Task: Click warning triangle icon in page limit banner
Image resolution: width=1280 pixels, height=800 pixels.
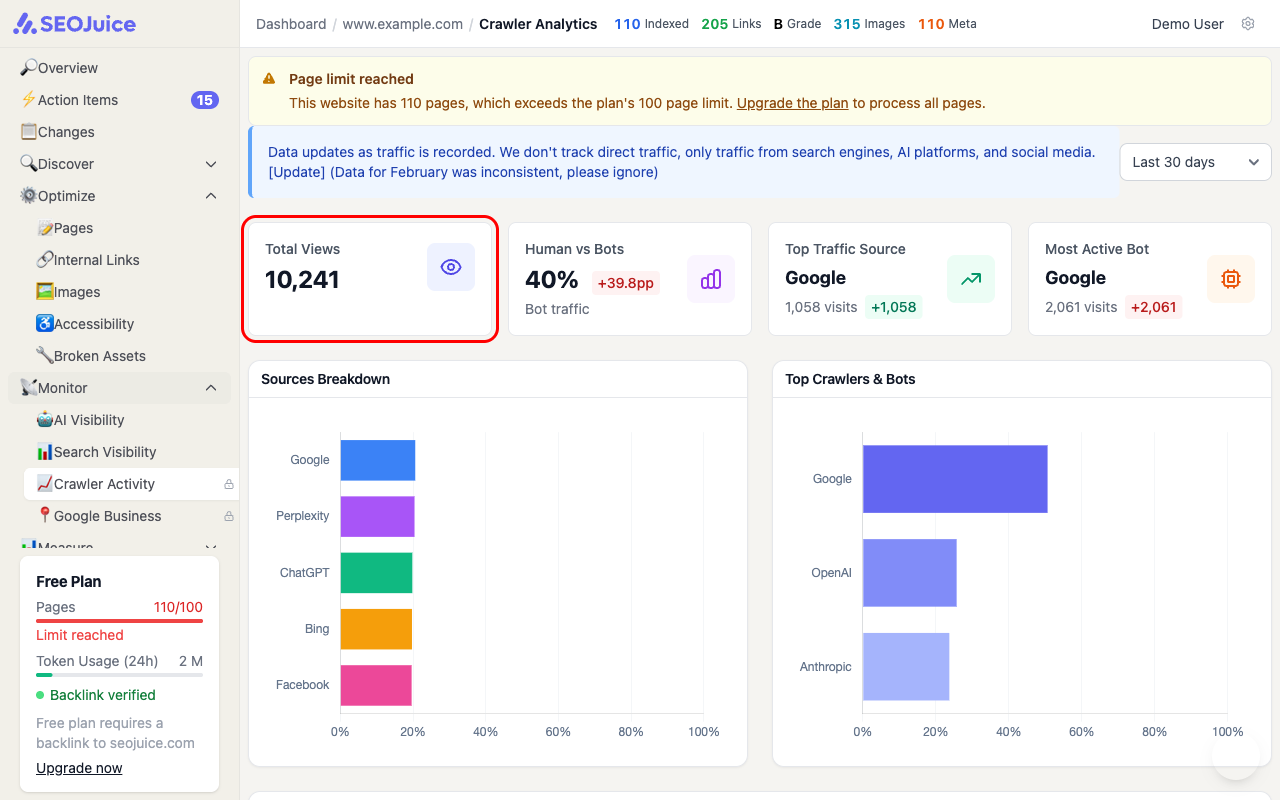Action: point(269,78)
